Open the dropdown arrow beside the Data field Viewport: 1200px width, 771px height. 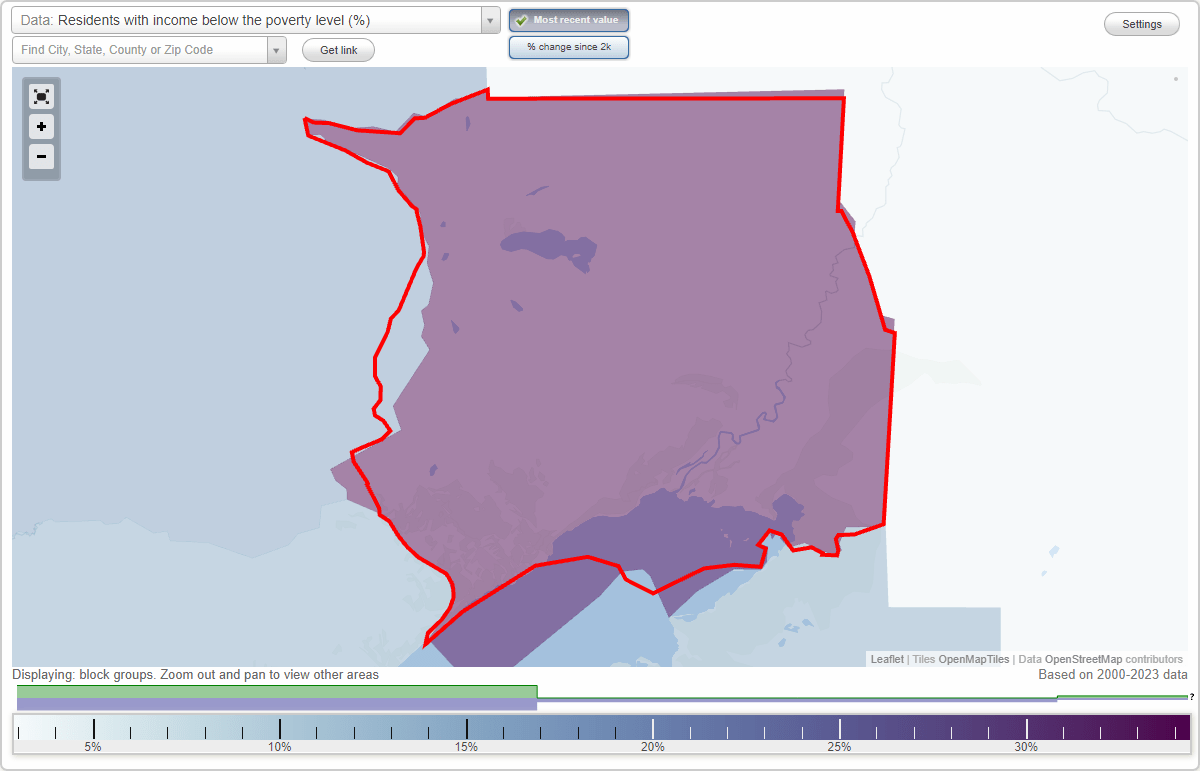click(x=488, y=20)
